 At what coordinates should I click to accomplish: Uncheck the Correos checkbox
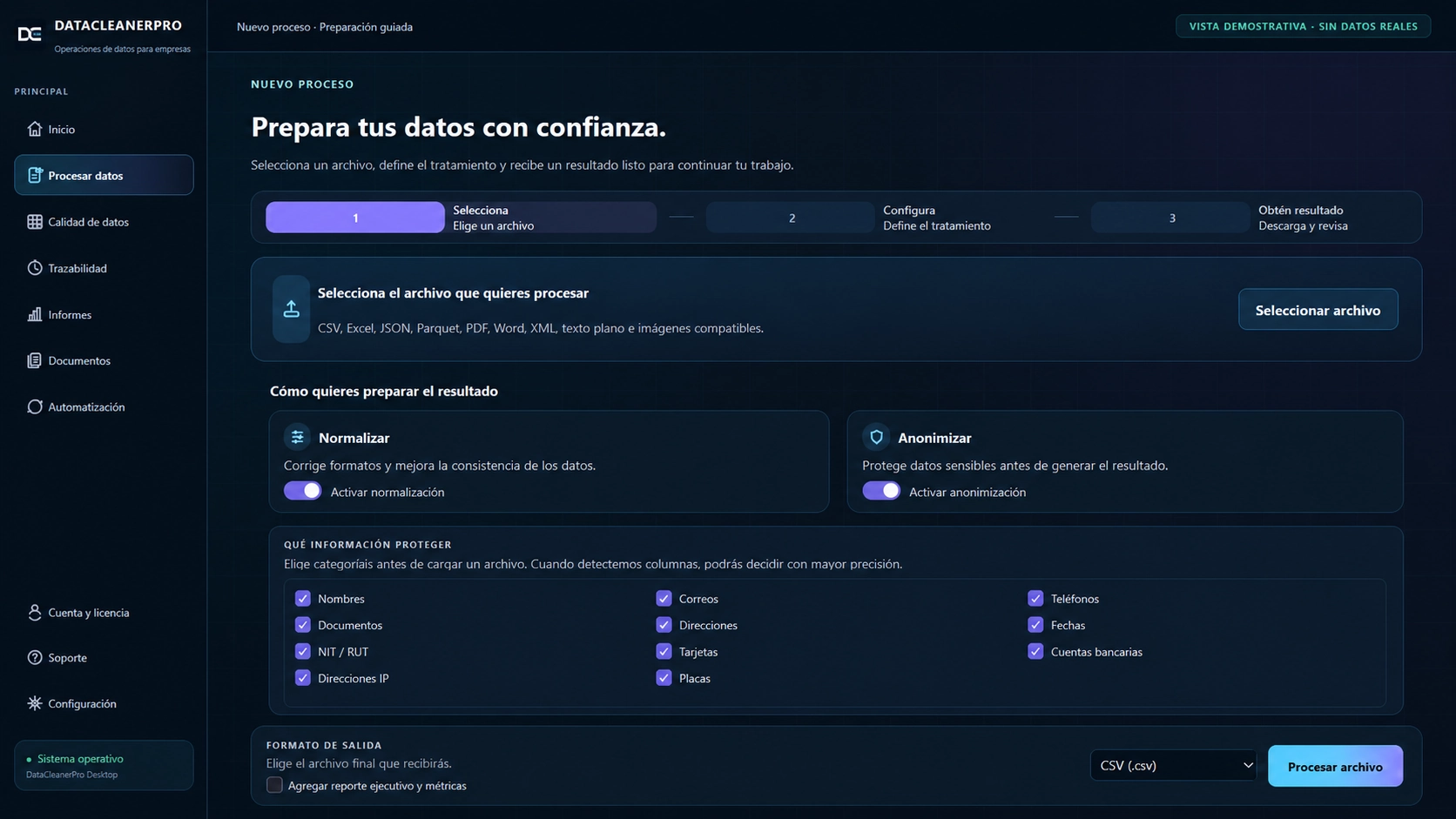click(664, 599)
